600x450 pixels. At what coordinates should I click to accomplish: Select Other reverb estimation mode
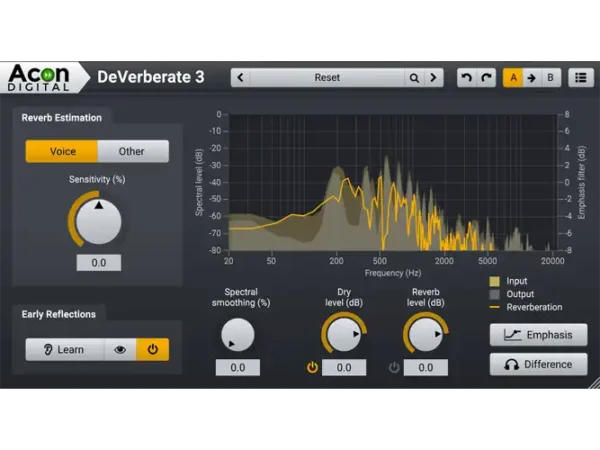coord(133,151)
